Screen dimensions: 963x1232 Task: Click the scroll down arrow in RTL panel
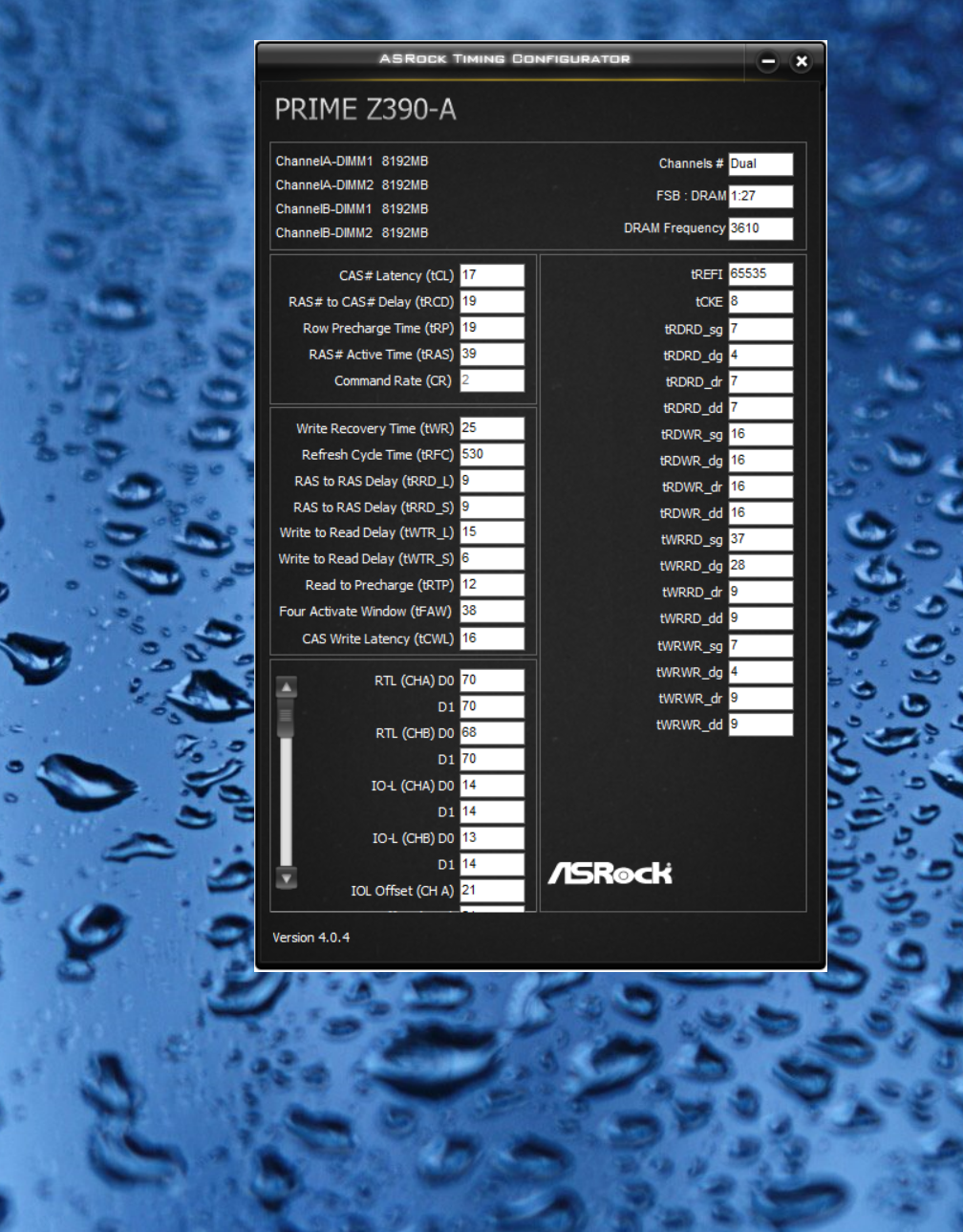[x=286, y=877]
